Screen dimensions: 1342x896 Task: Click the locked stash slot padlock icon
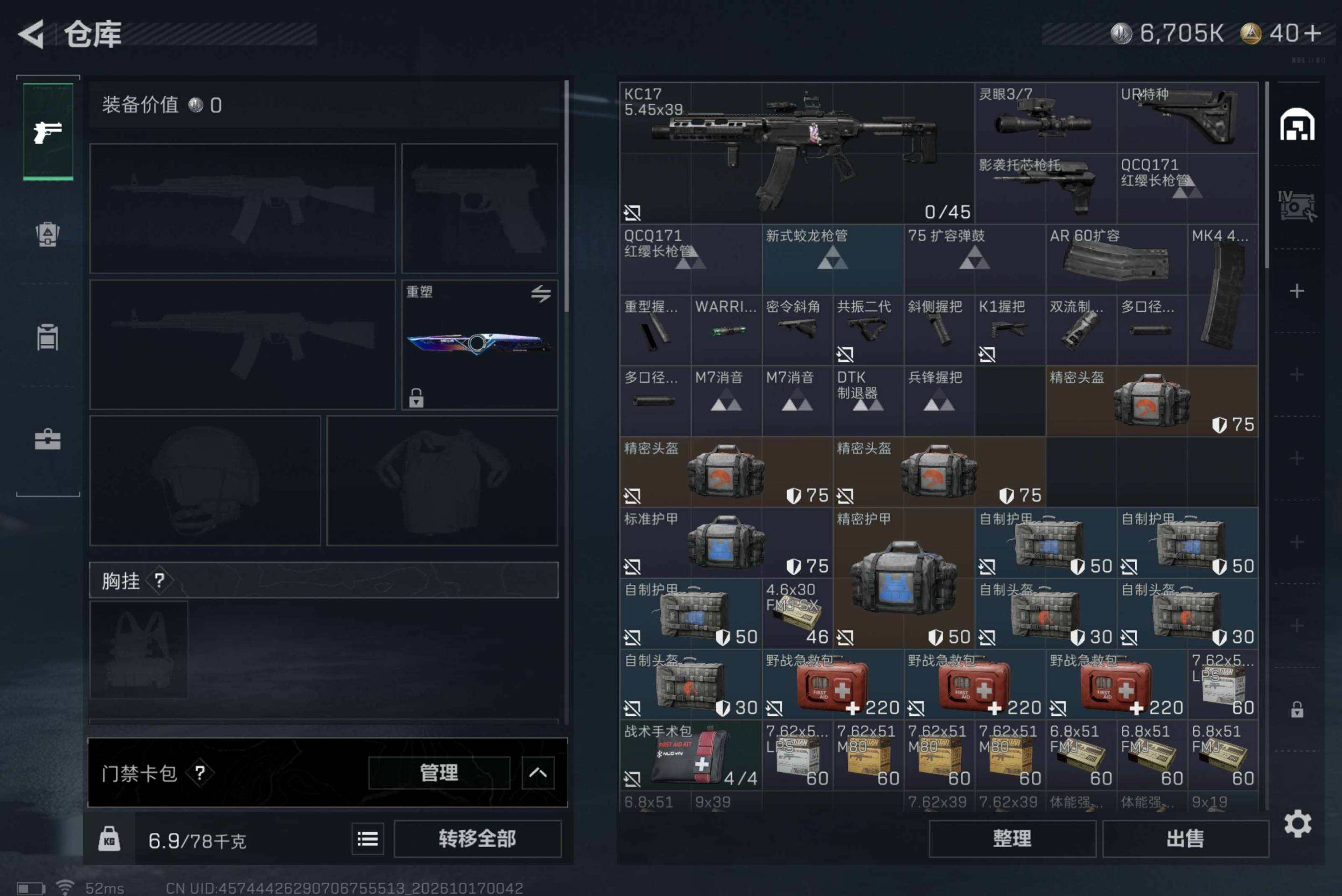click(1297, 709)
